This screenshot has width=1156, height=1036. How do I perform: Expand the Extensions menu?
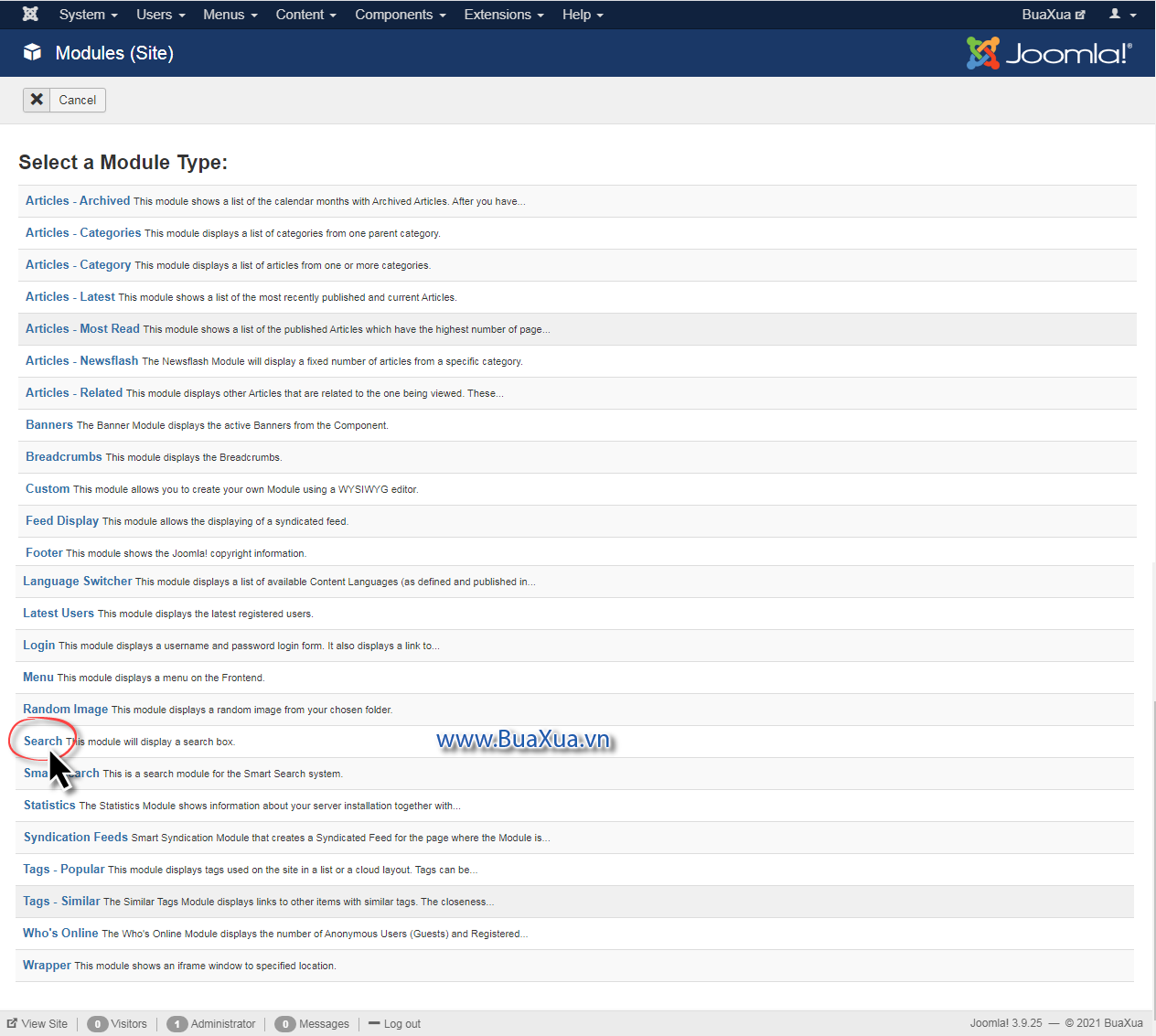(504, 15)
